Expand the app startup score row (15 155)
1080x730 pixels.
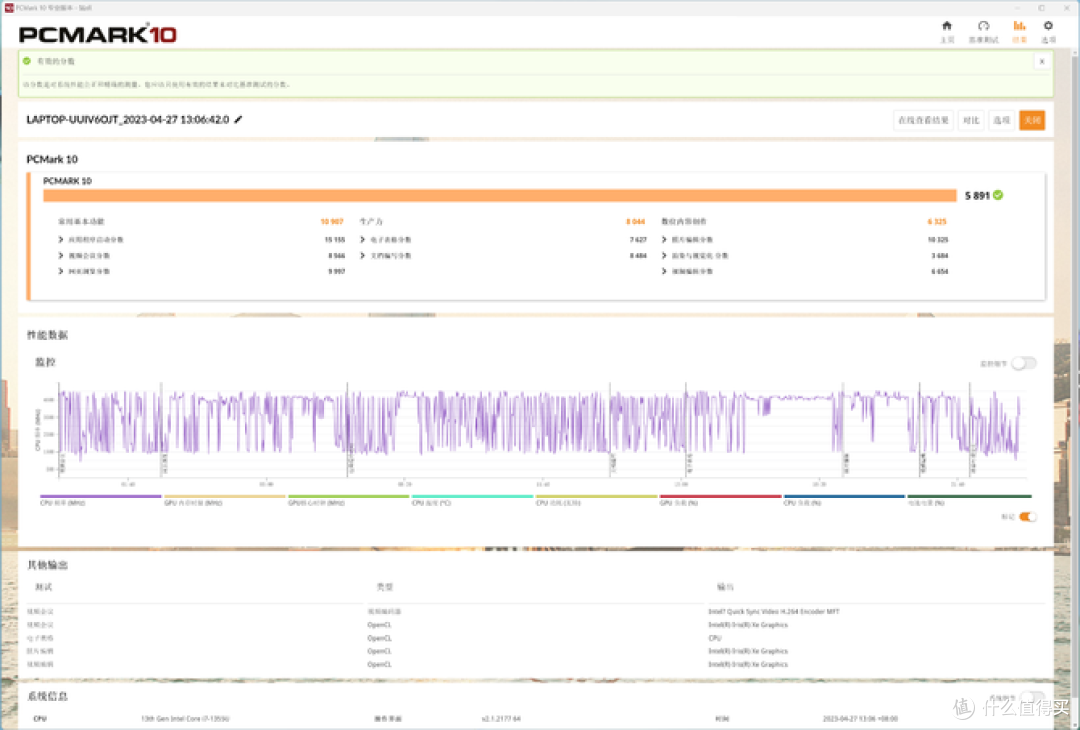[x=61, y=240]
